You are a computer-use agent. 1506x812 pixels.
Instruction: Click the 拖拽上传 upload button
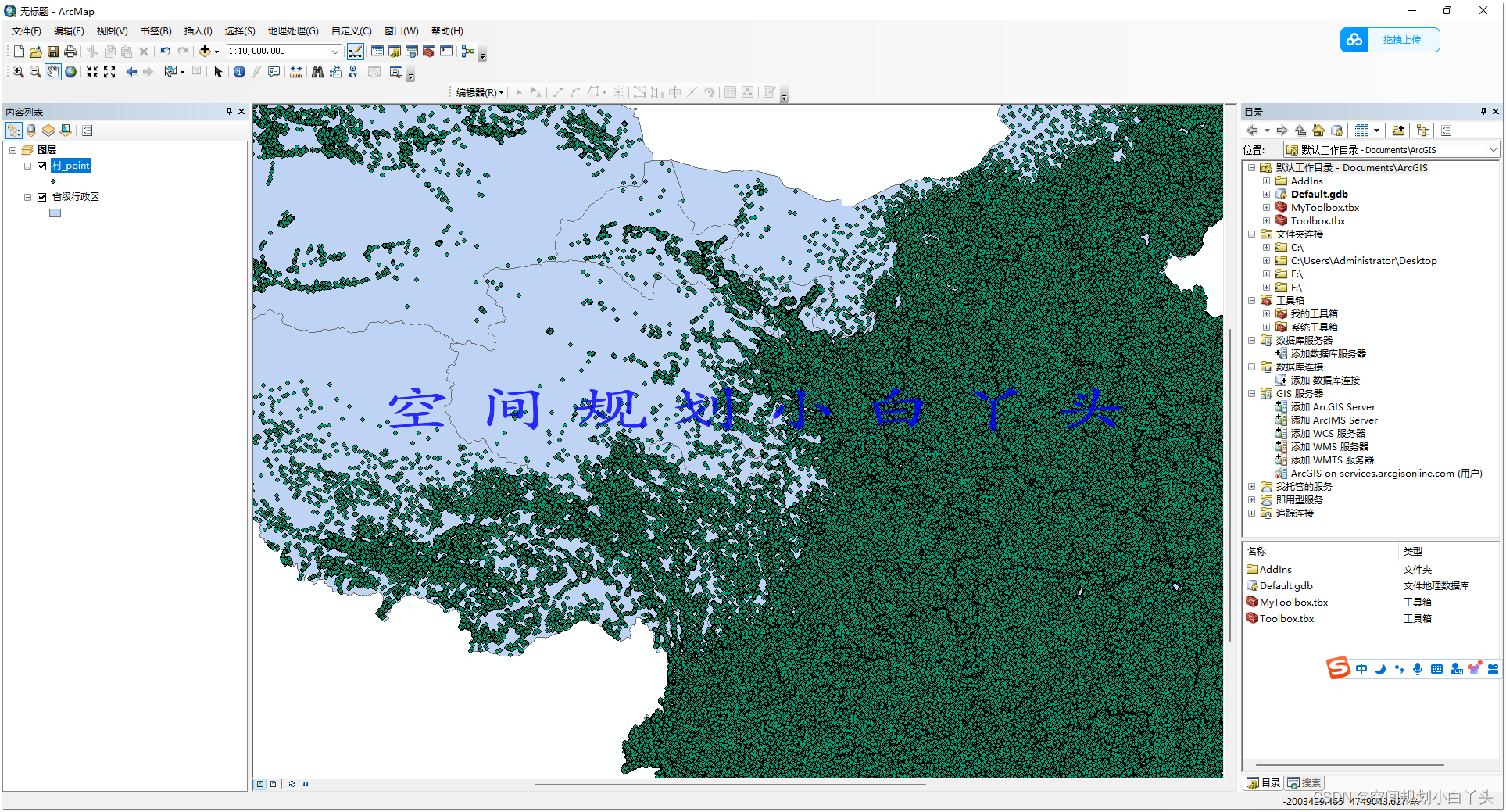(x=1390, y=40)
